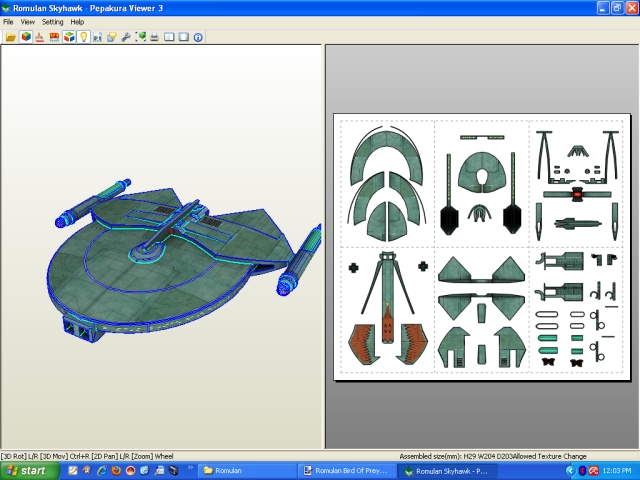The image size is (640, 480).
Task: Toggle lighting with the light bulb icon
Action: point(84,37)
